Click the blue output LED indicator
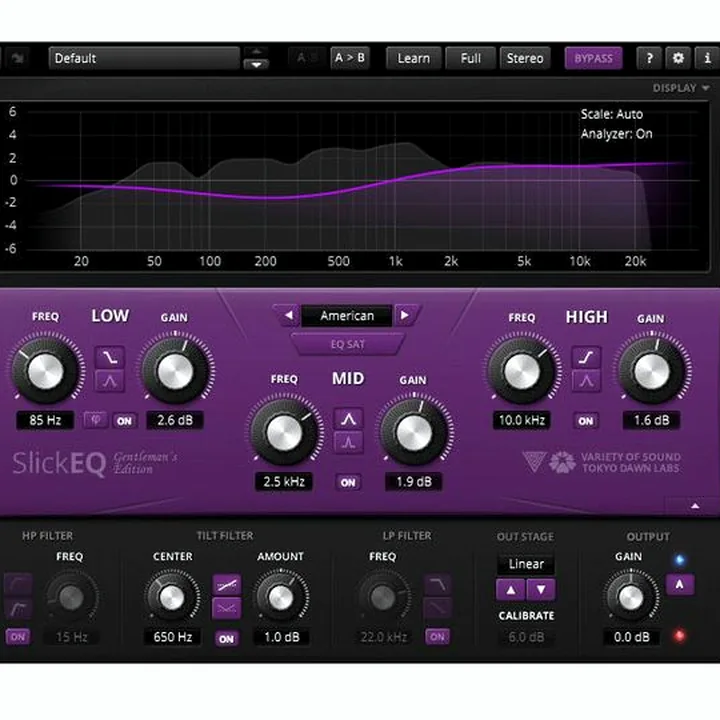Screen dimensions: 720x720 [680, 560]
